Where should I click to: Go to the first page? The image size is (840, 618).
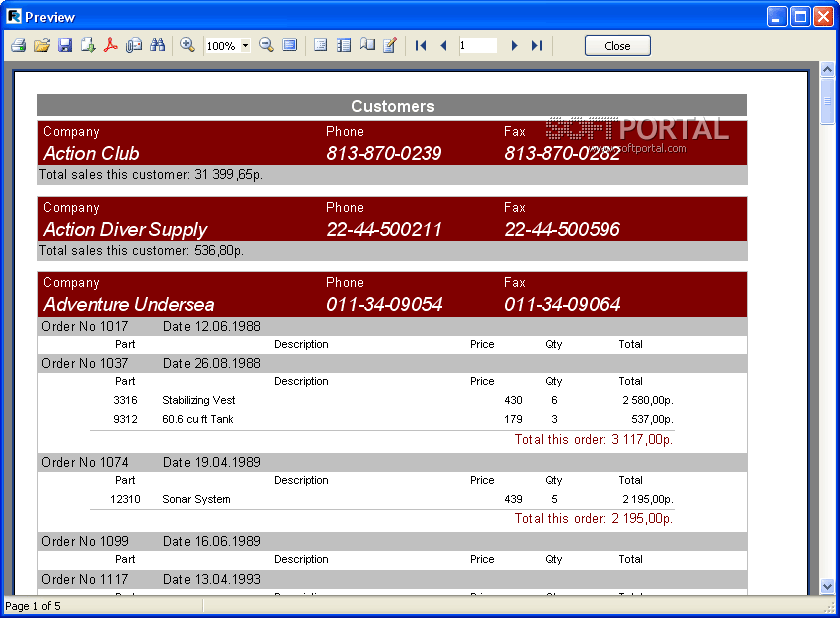421,46
